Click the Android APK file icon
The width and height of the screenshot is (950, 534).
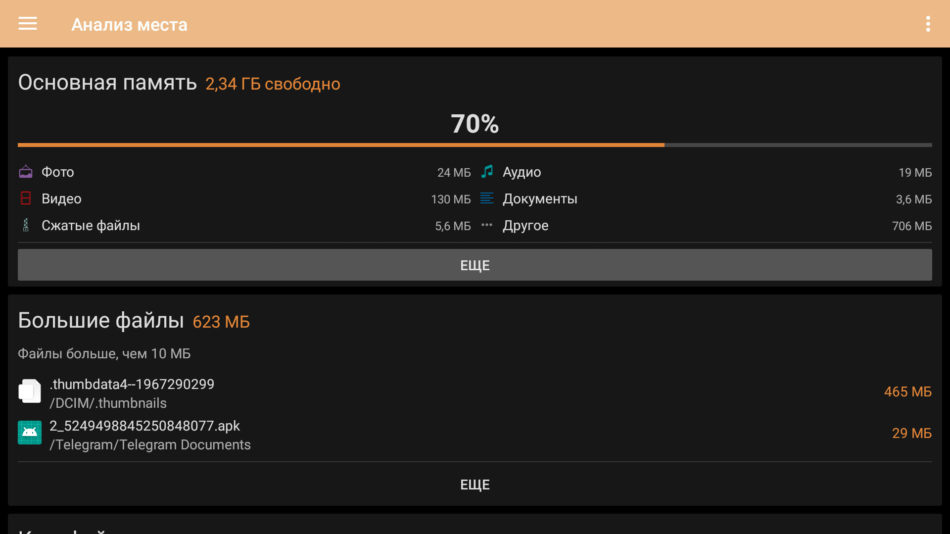(29, 433)
